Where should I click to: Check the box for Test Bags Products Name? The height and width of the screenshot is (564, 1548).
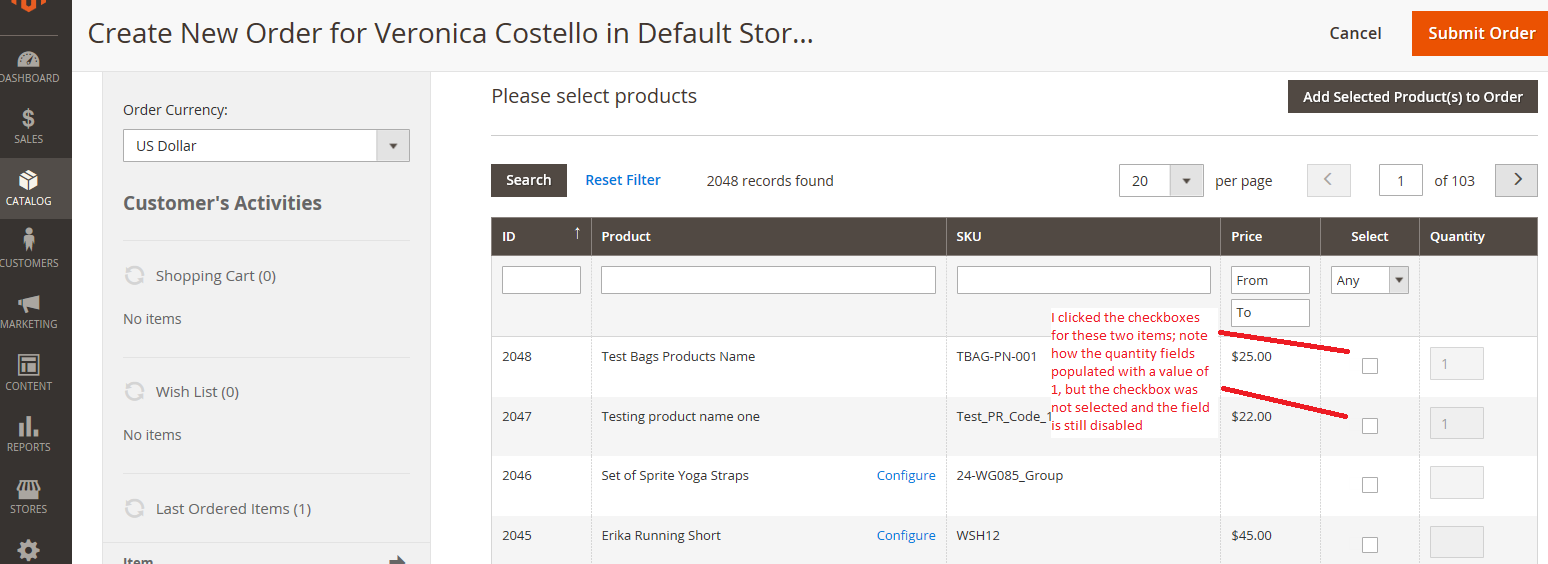(x=1370, y=366)
